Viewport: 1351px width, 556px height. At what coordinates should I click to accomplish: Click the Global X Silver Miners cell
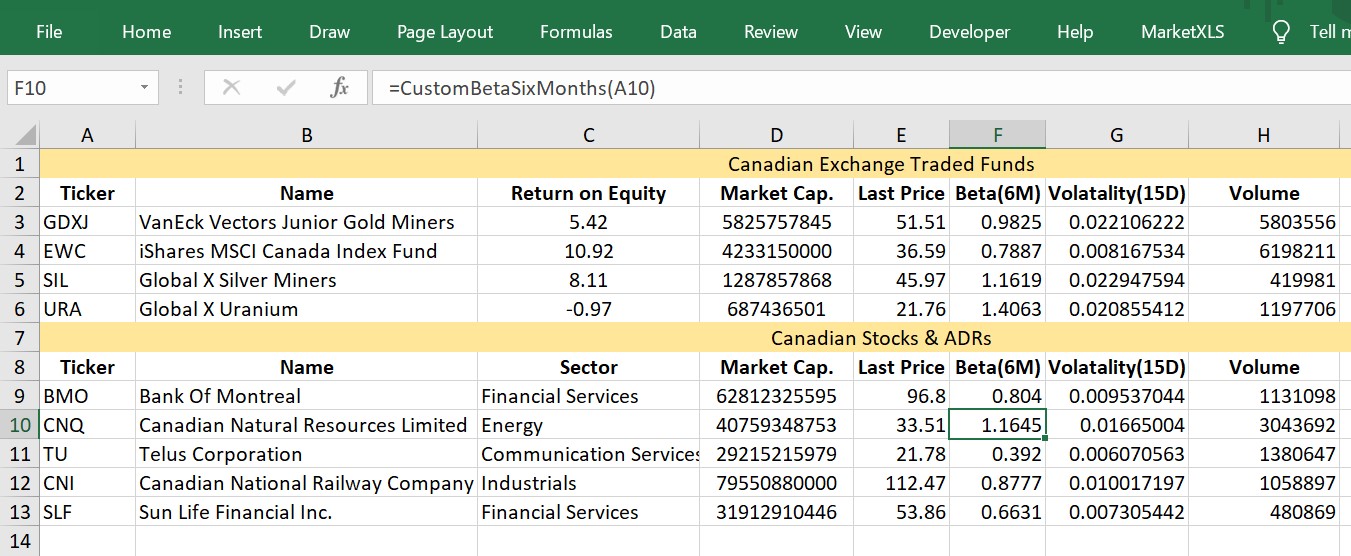pos(307,280)
